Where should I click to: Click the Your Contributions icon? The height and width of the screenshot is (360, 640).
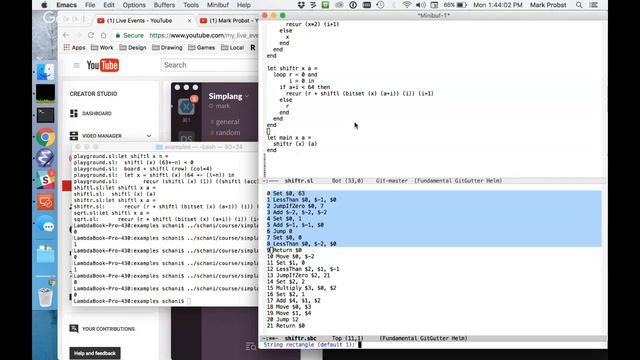(x=73, y=329)
